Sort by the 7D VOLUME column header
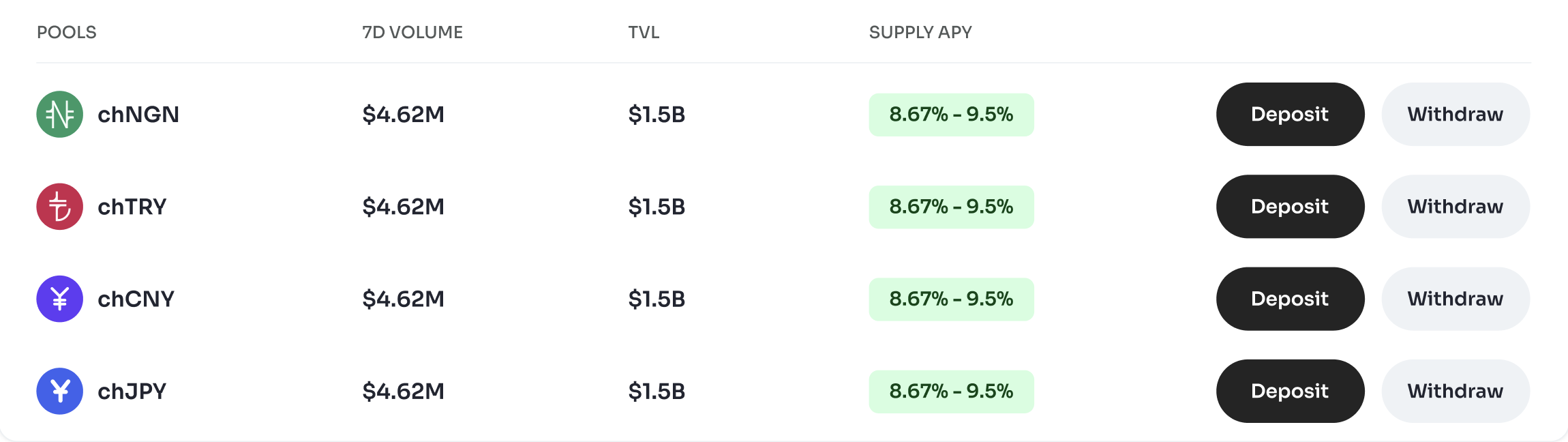This screenshot has width=1568, height=442. [412, 31]
